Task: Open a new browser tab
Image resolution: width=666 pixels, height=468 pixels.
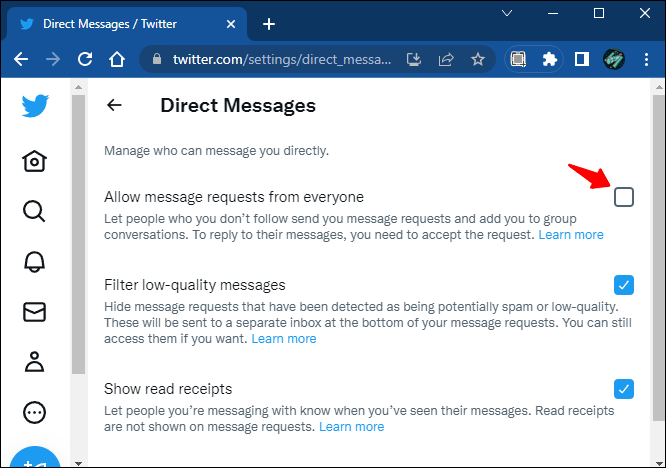Action: [x=269, y=24]
